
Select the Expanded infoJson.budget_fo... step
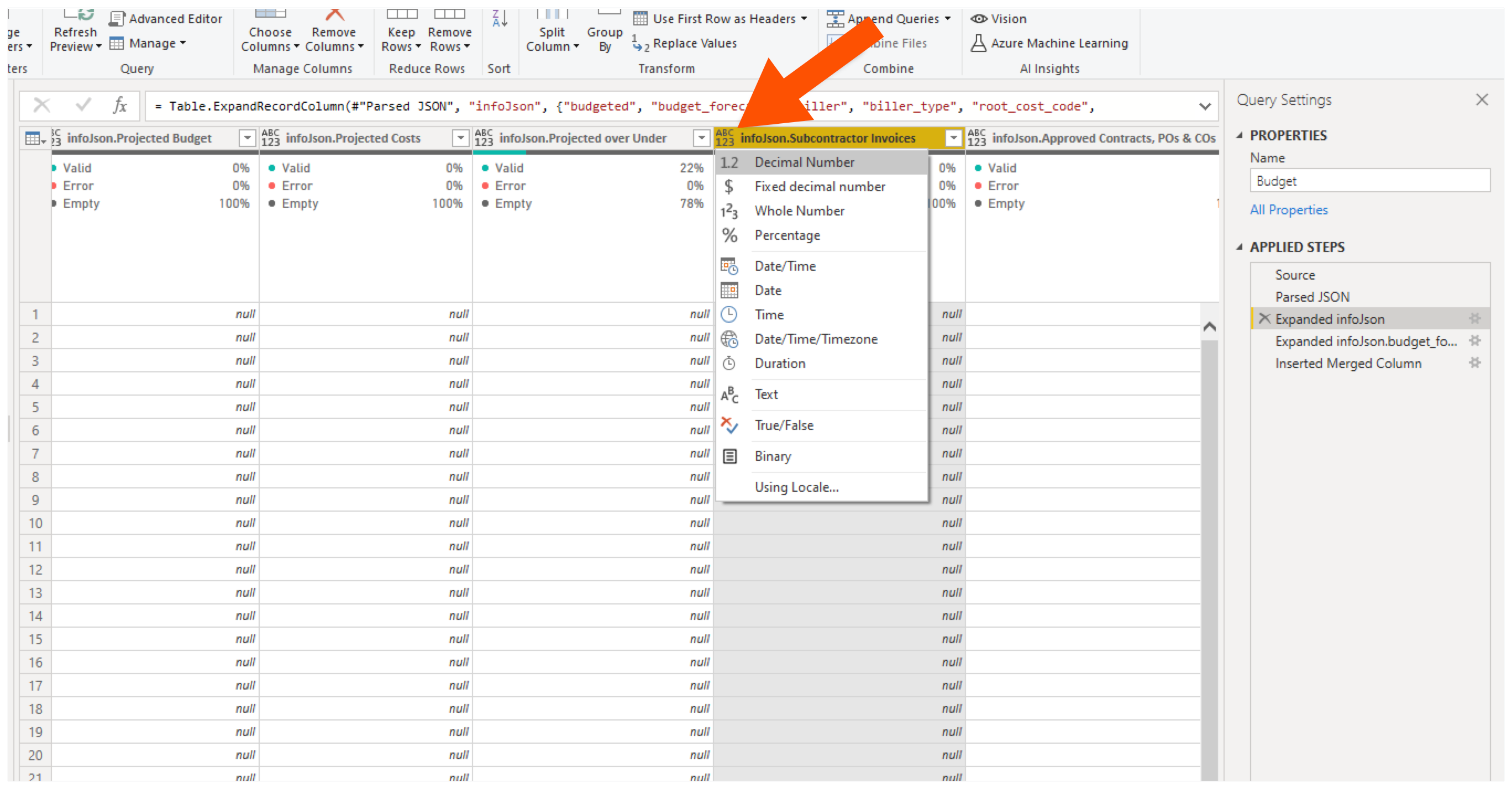click(x=1365, y=341)
